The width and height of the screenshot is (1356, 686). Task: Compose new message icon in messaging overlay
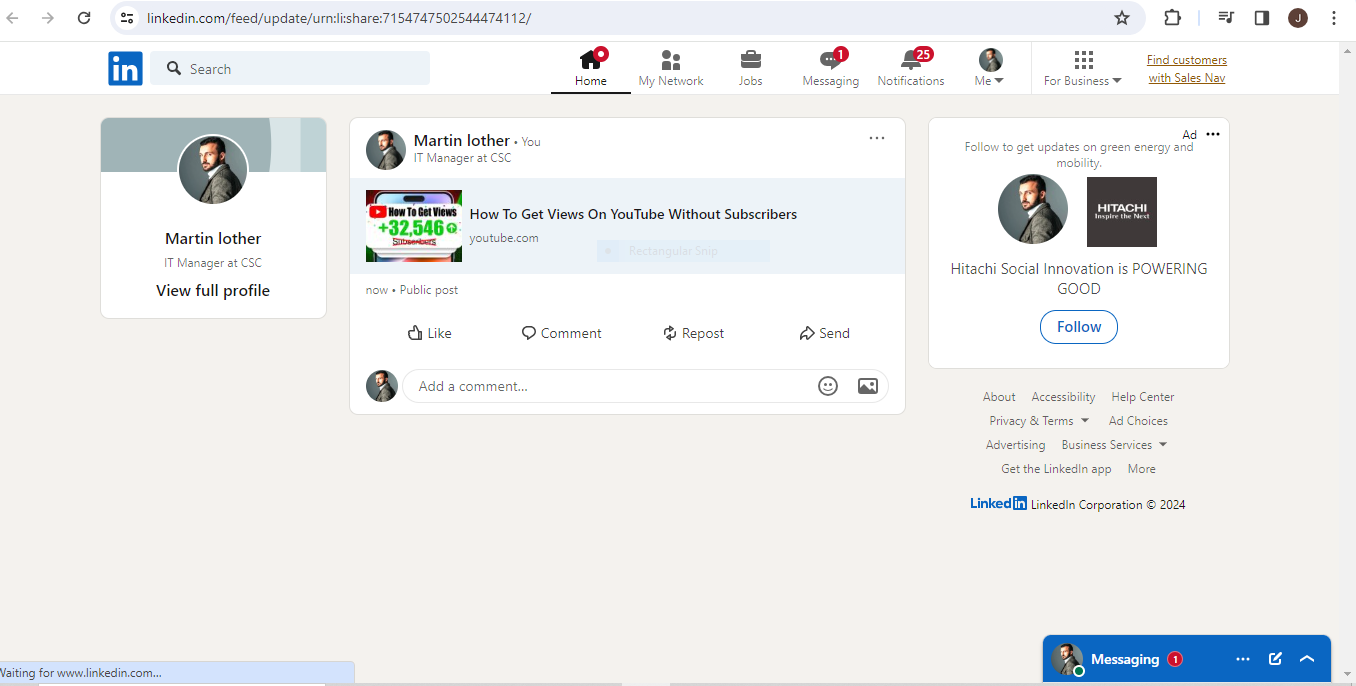coord(1275,659)
